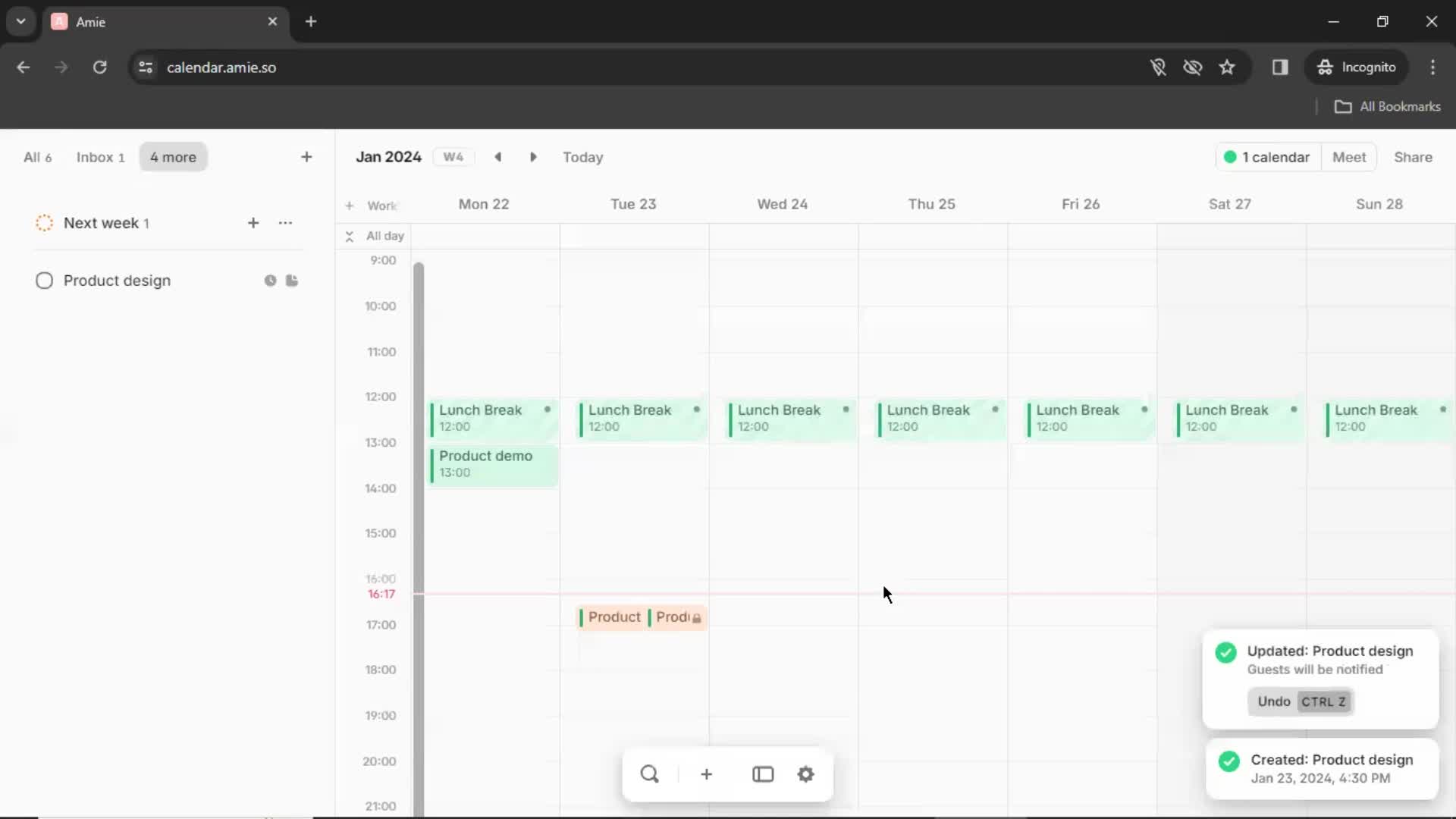Click the navigate next week arrow
1456x819 pixels.
tap(533, 157)
